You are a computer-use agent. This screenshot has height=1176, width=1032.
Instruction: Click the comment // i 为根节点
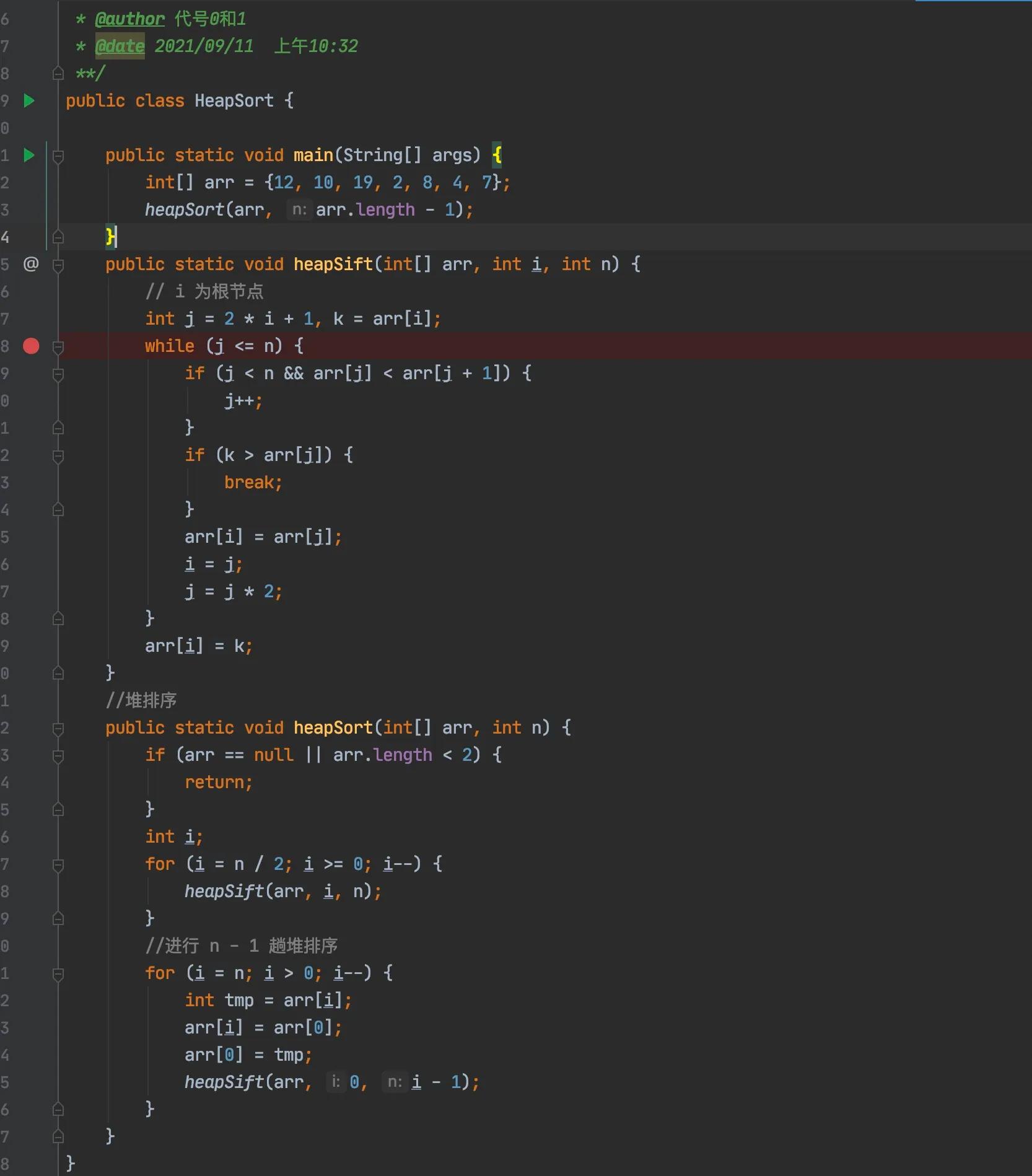click(x=204, y=291)
